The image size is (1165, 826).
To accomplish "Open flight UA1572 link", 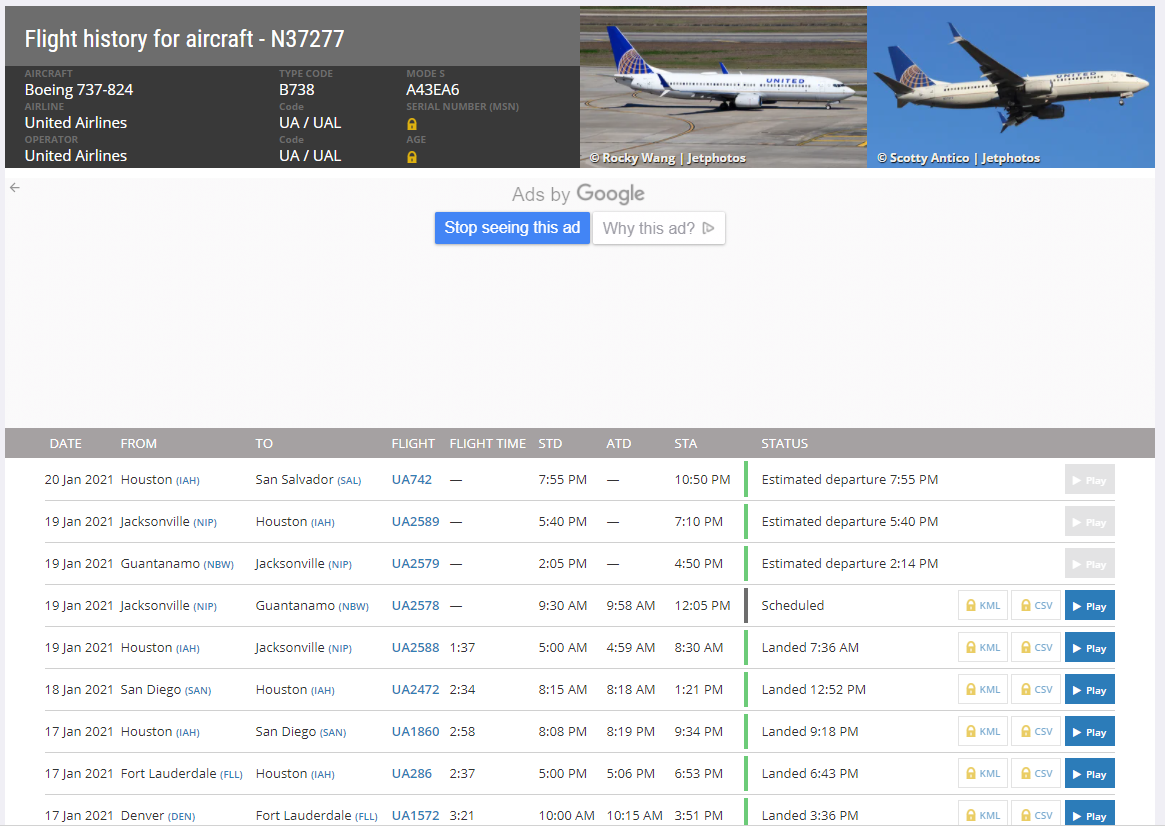I will 415,816.
